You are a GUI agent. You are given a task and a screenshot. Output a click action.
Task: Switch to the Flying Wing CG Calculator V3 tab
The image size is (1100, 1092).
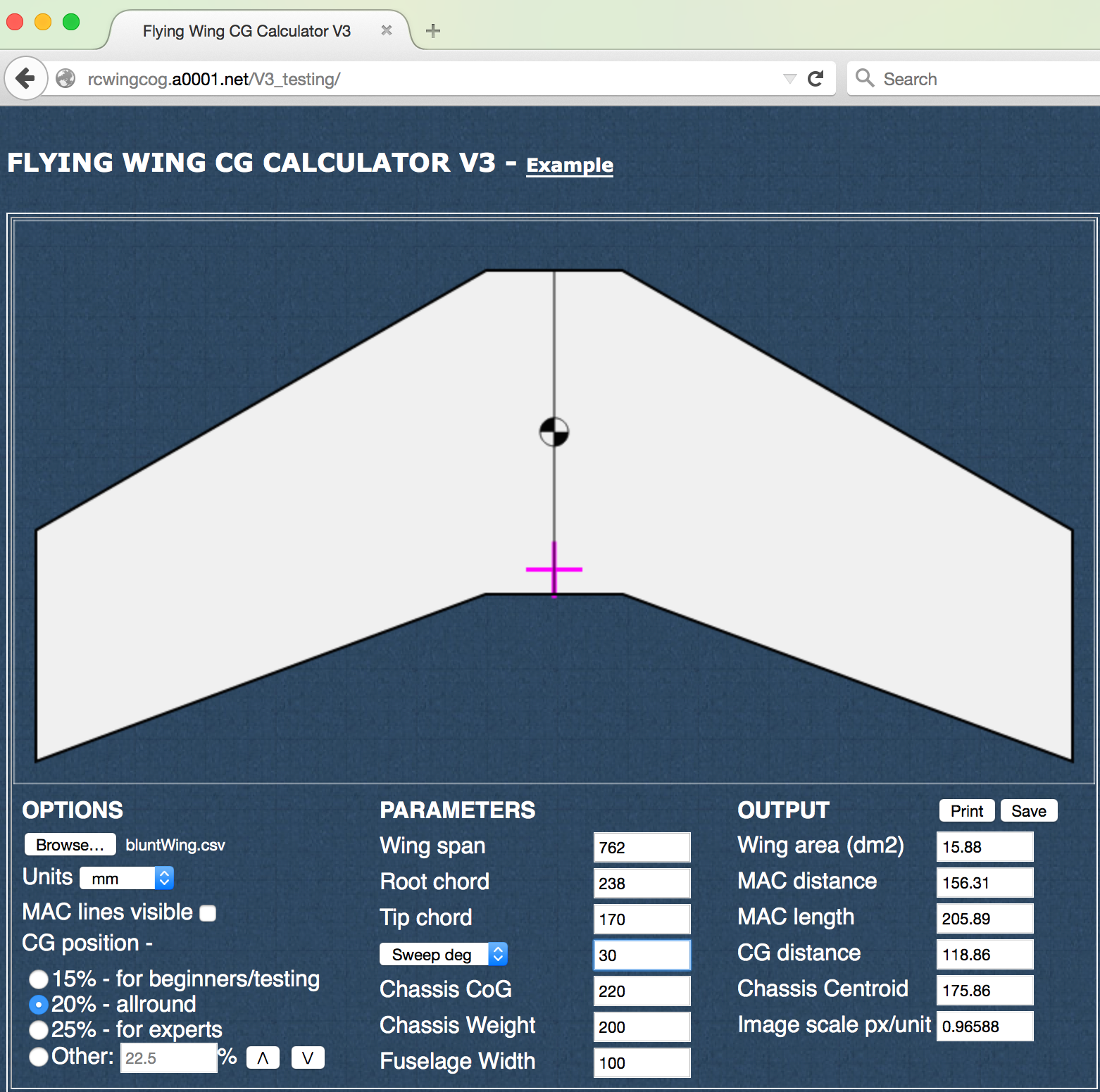pyautogui.click(x=246, y=30)
